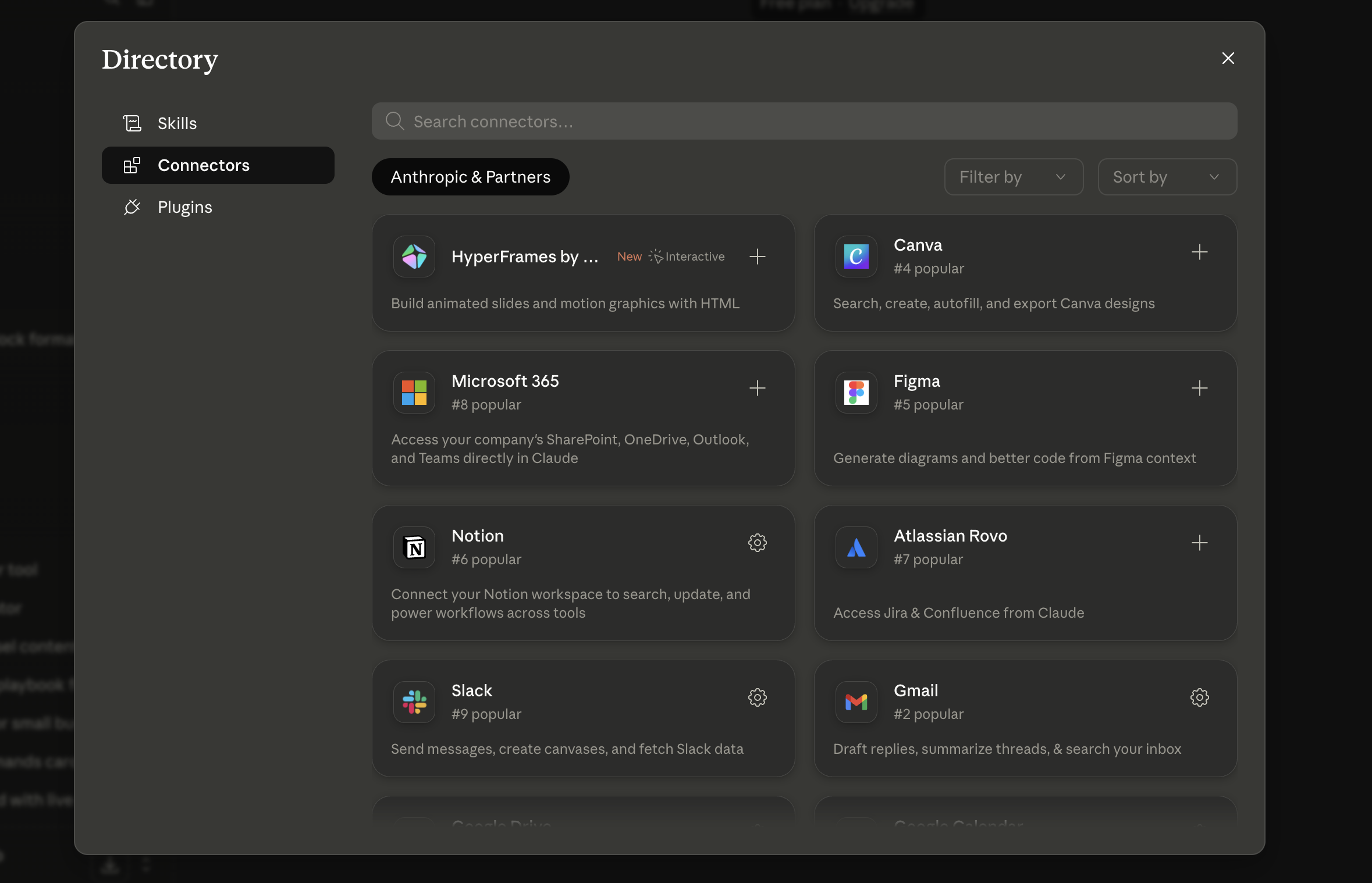Click the search magnifier icon
The image size is (1372, 883).
394,121
